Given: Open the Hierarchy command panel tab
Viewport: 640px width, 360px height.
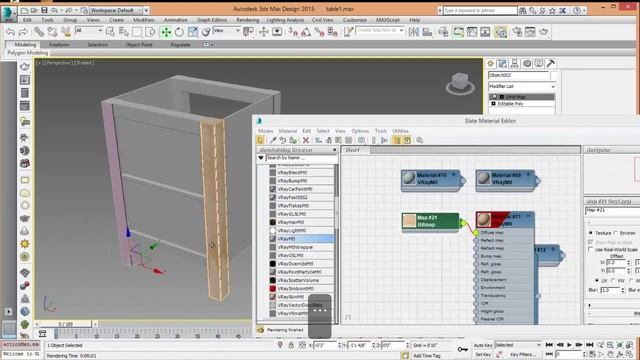Looking at the screenshot, I should click(514, 63).
